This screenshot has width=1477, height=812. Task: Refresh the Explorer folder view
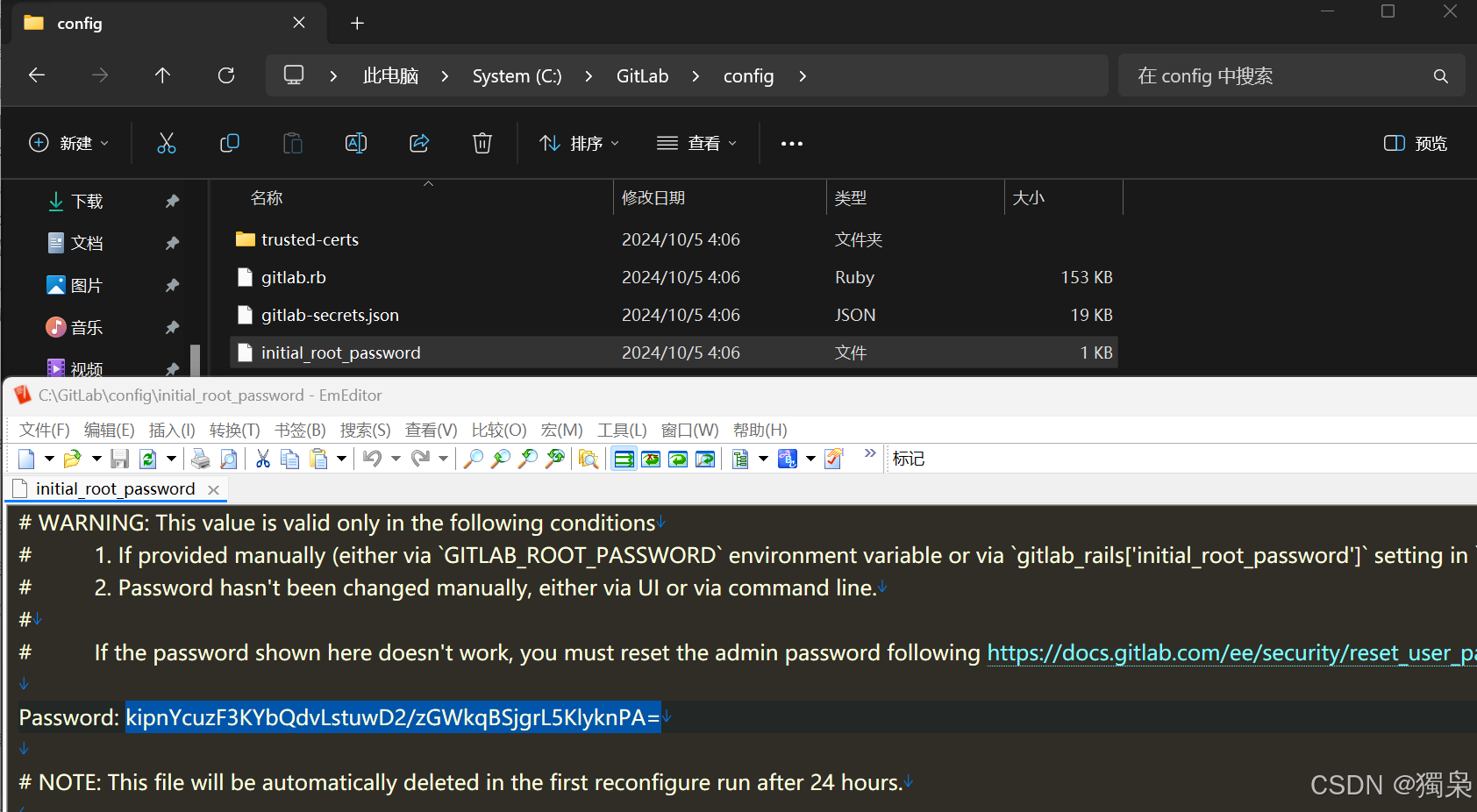pyautogui.click(x=226, y=75)
